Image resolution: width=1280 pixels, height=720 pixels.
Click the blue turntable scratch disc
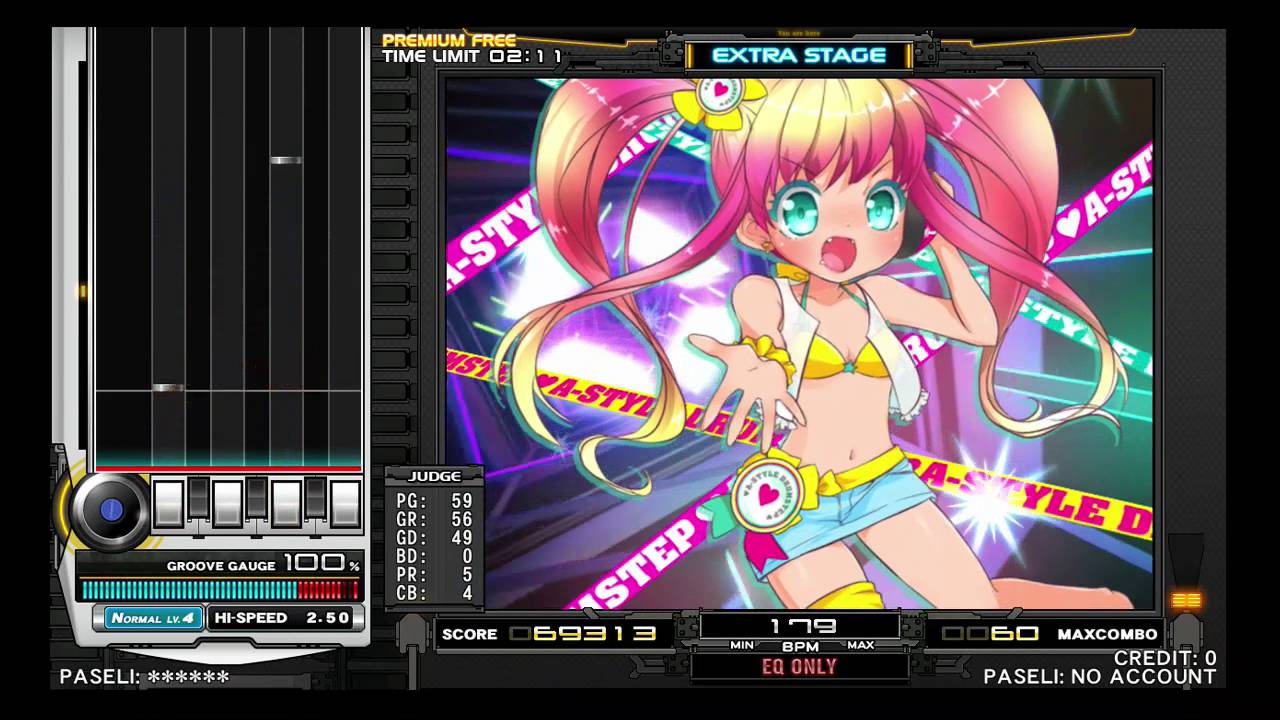pos(111,509)
